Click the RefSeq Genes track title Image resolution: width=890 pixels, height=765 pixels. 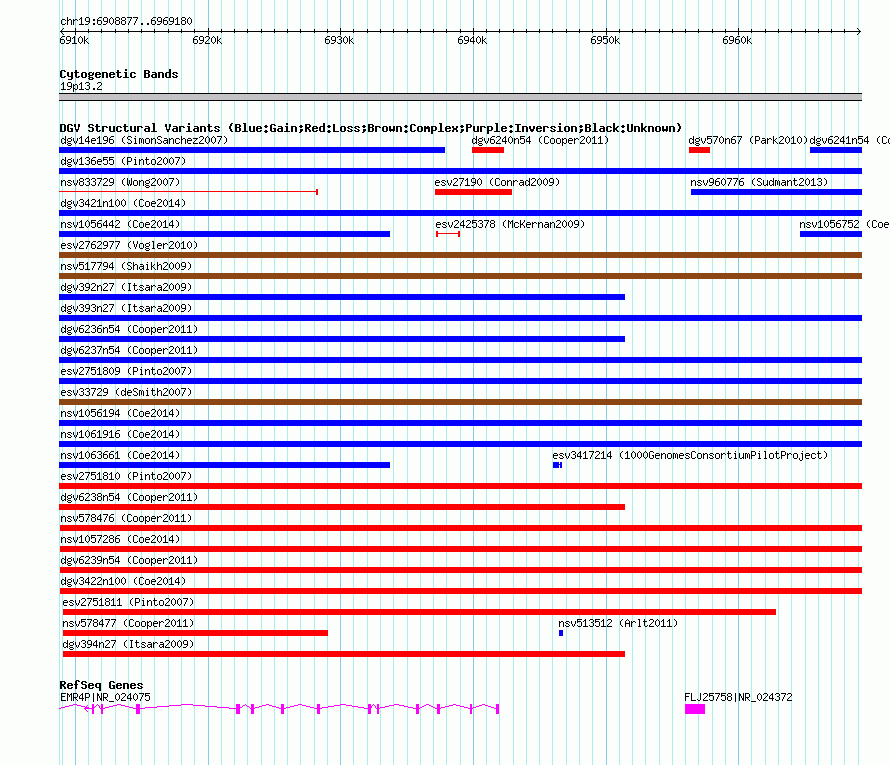tap(101, 685)
